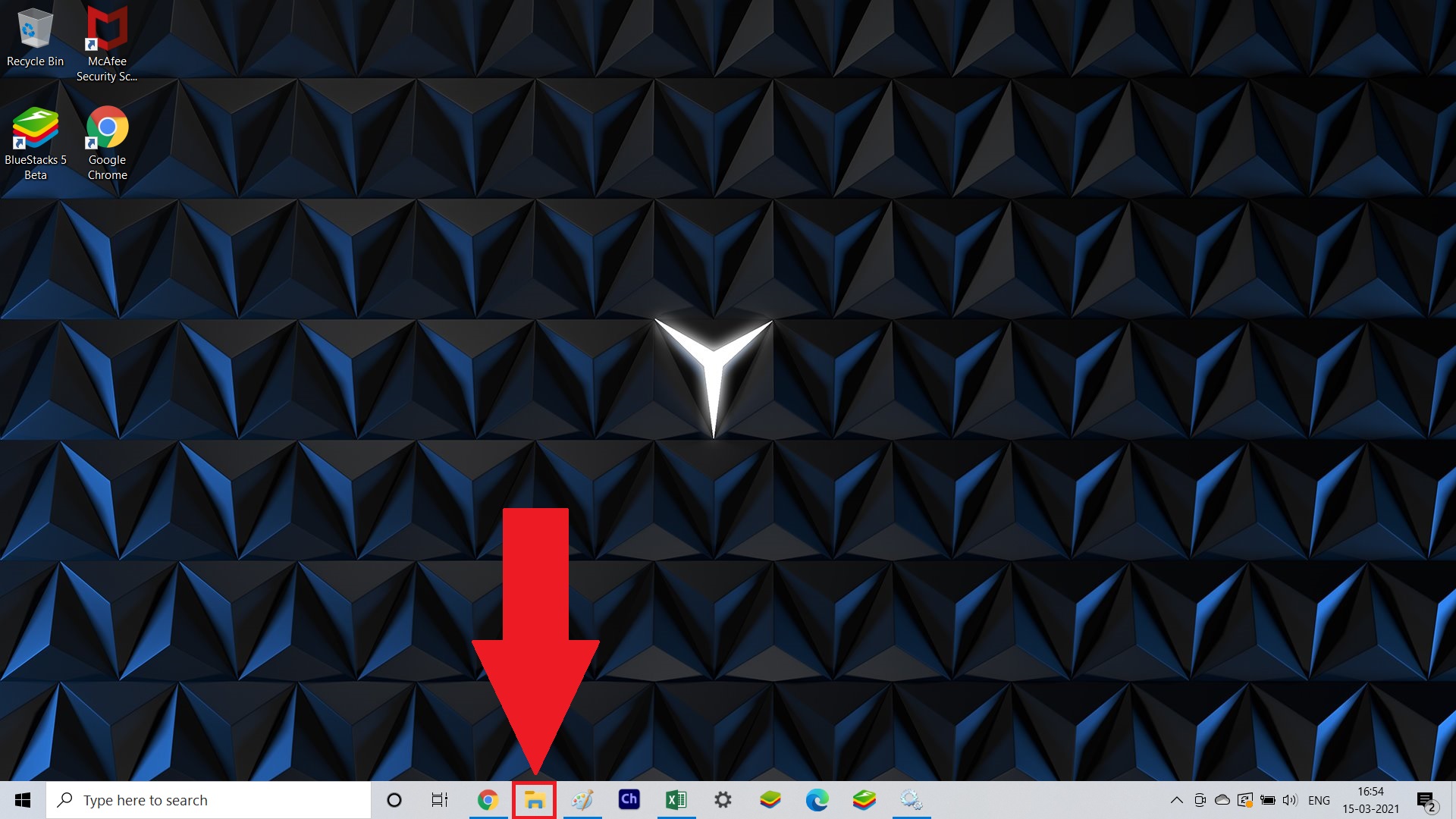Screen dimensions: 1456x819
Task: Open Task View in the taskbar
Action: point(440,800)
